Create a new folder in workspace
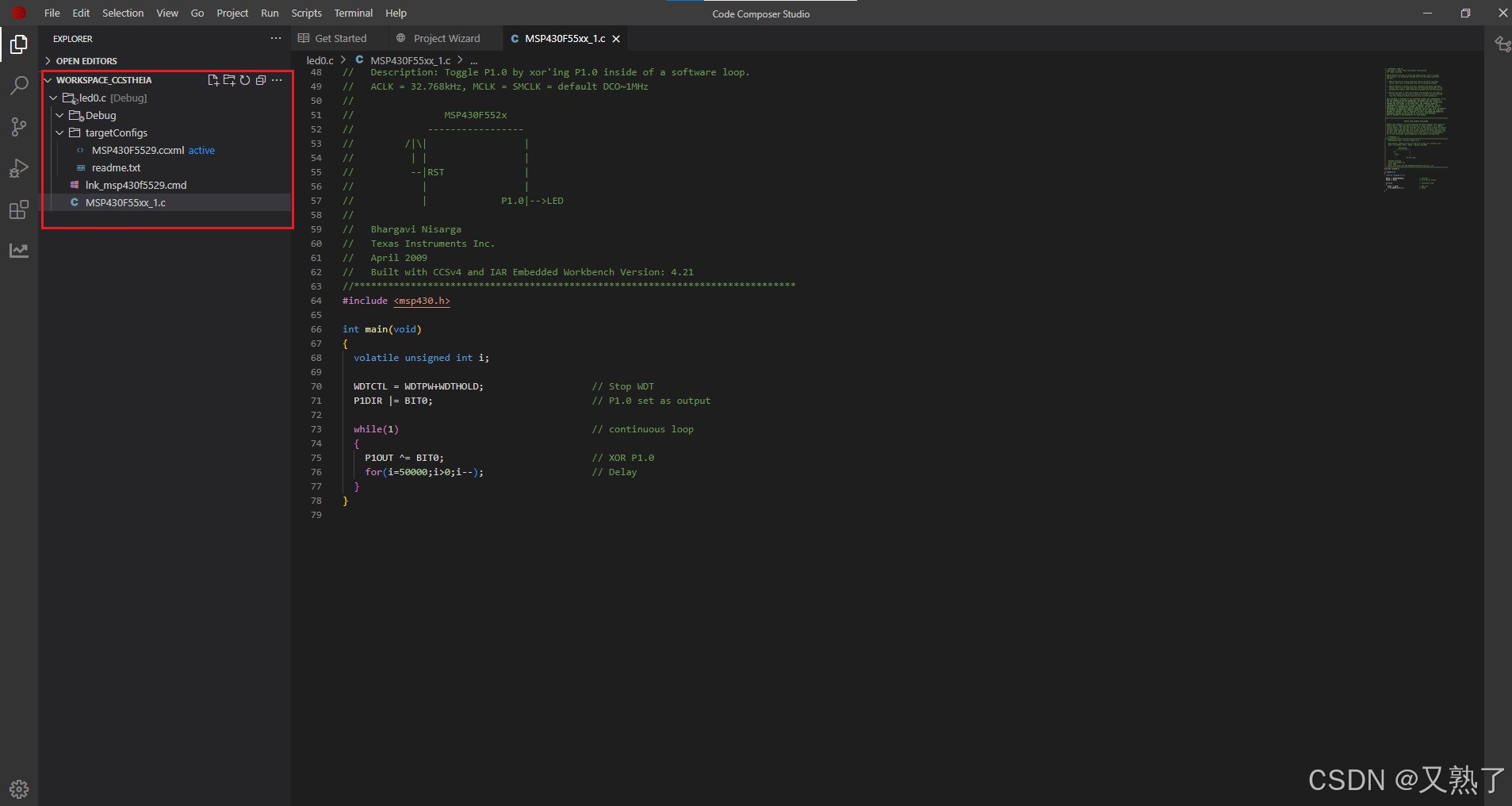Viewport: 1512px width, 806px height. click(229, 80)
